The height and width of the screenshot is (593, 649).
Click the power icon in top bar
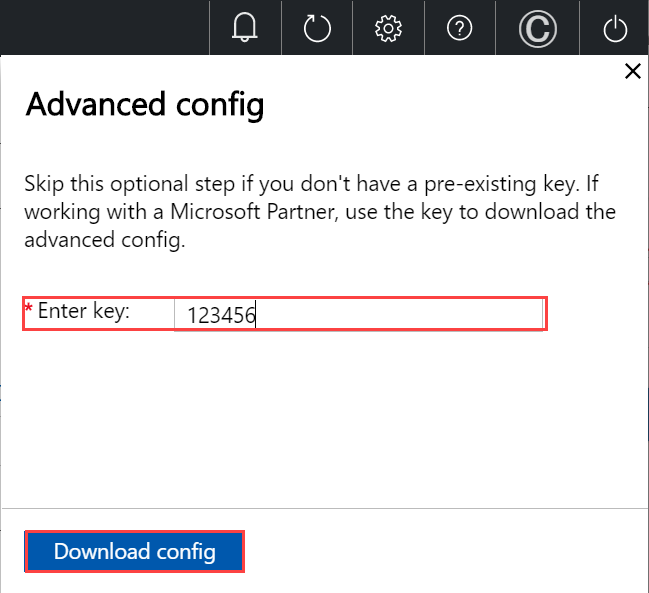615,29
